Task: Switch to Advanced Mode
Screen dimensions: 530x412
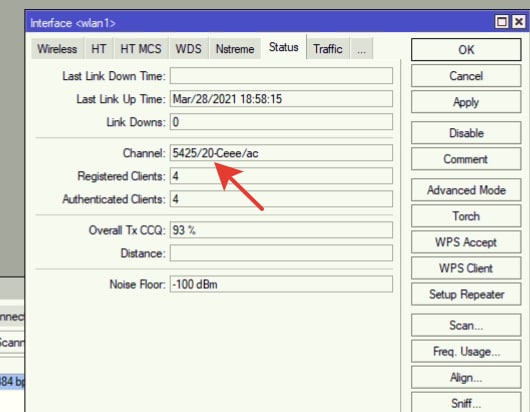Action: coord(466,190)
